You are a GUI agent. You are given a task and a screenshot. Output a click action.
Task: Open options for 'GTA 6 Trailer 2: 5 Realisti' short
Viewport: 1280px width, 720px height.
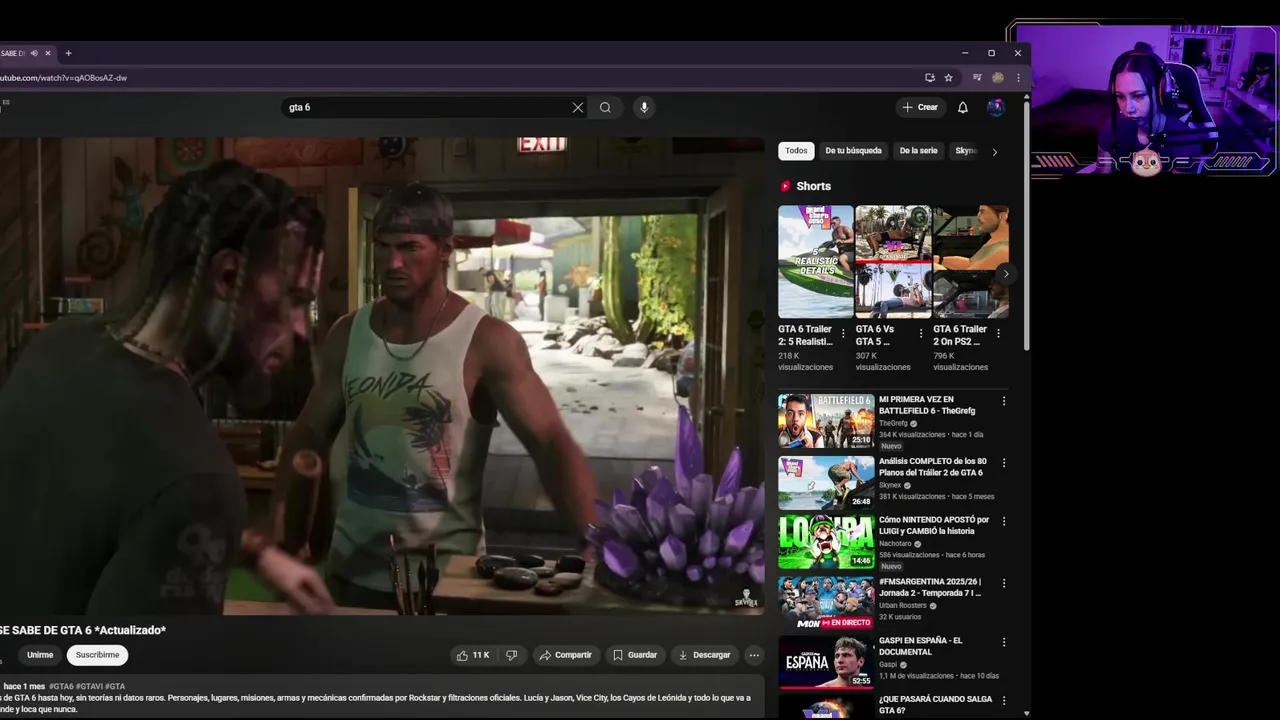[x=843, y=333]
